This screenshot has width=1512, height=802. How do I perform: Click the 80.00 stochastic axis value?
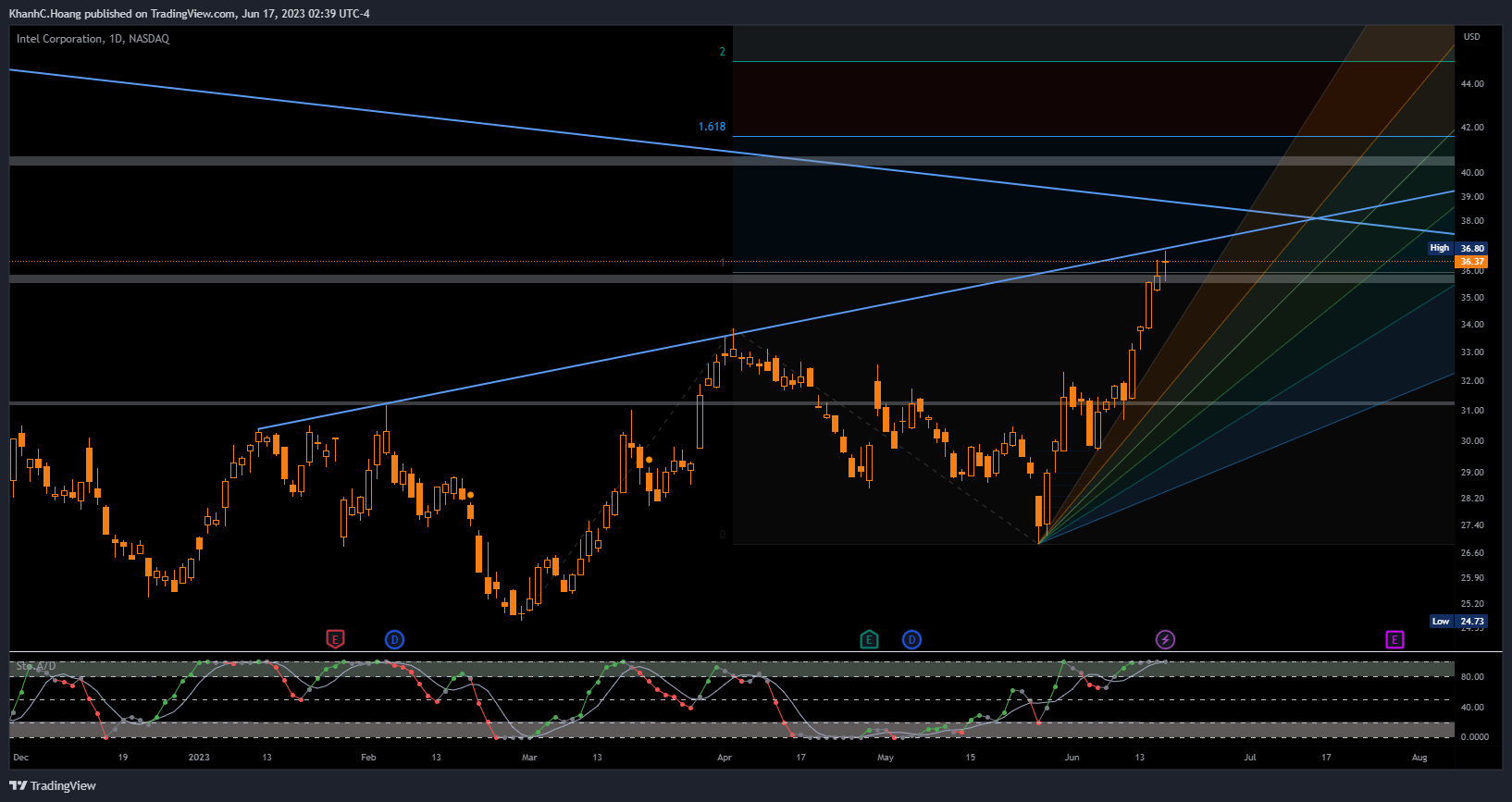click(x=1472, y=677)
